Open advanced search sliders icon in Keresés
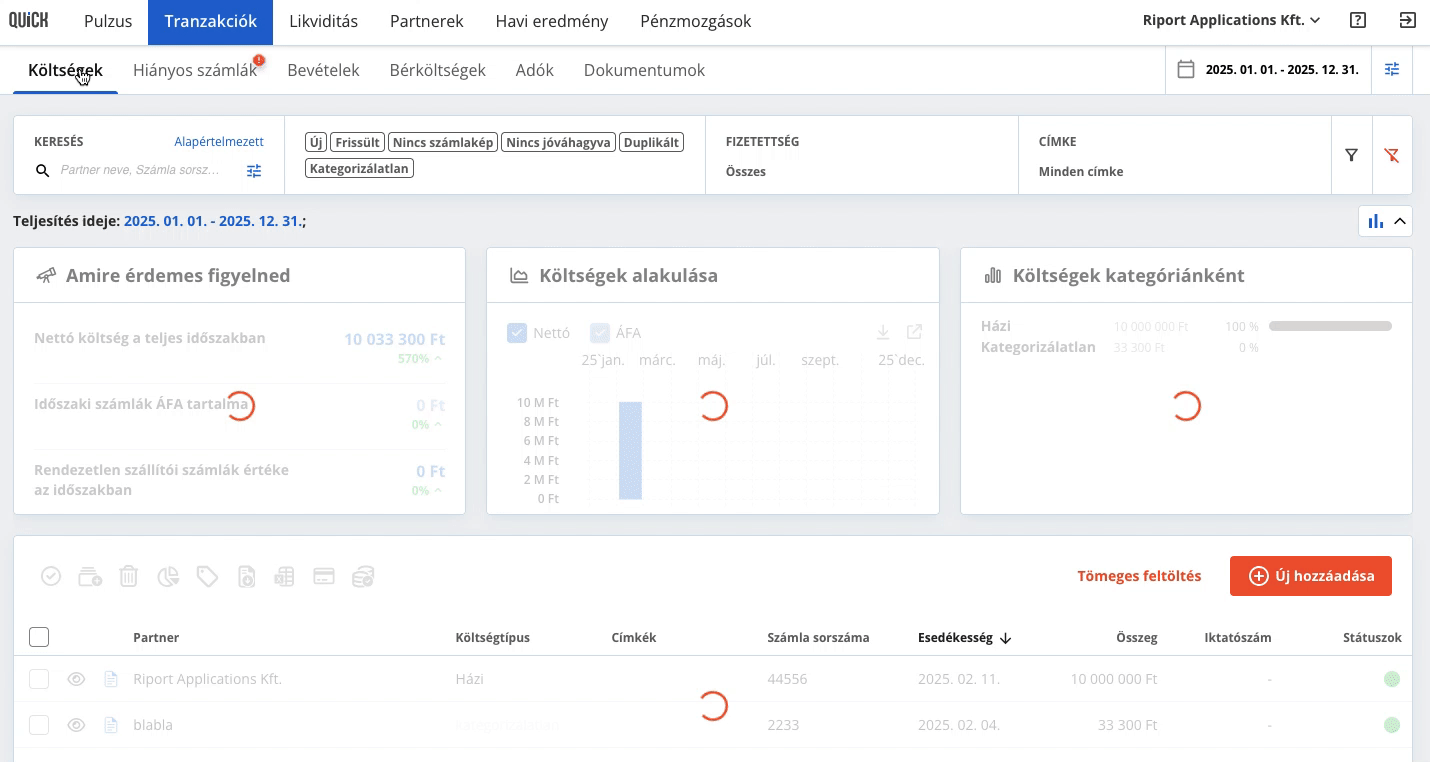The height and width of the screenshot is (762, 1430). coord(254,171)
